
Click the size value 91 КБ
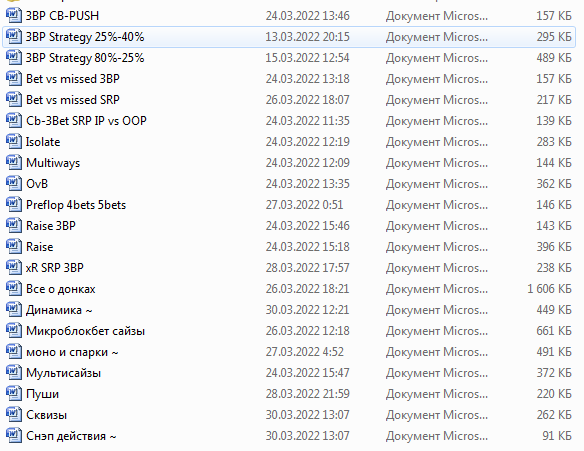557,436
